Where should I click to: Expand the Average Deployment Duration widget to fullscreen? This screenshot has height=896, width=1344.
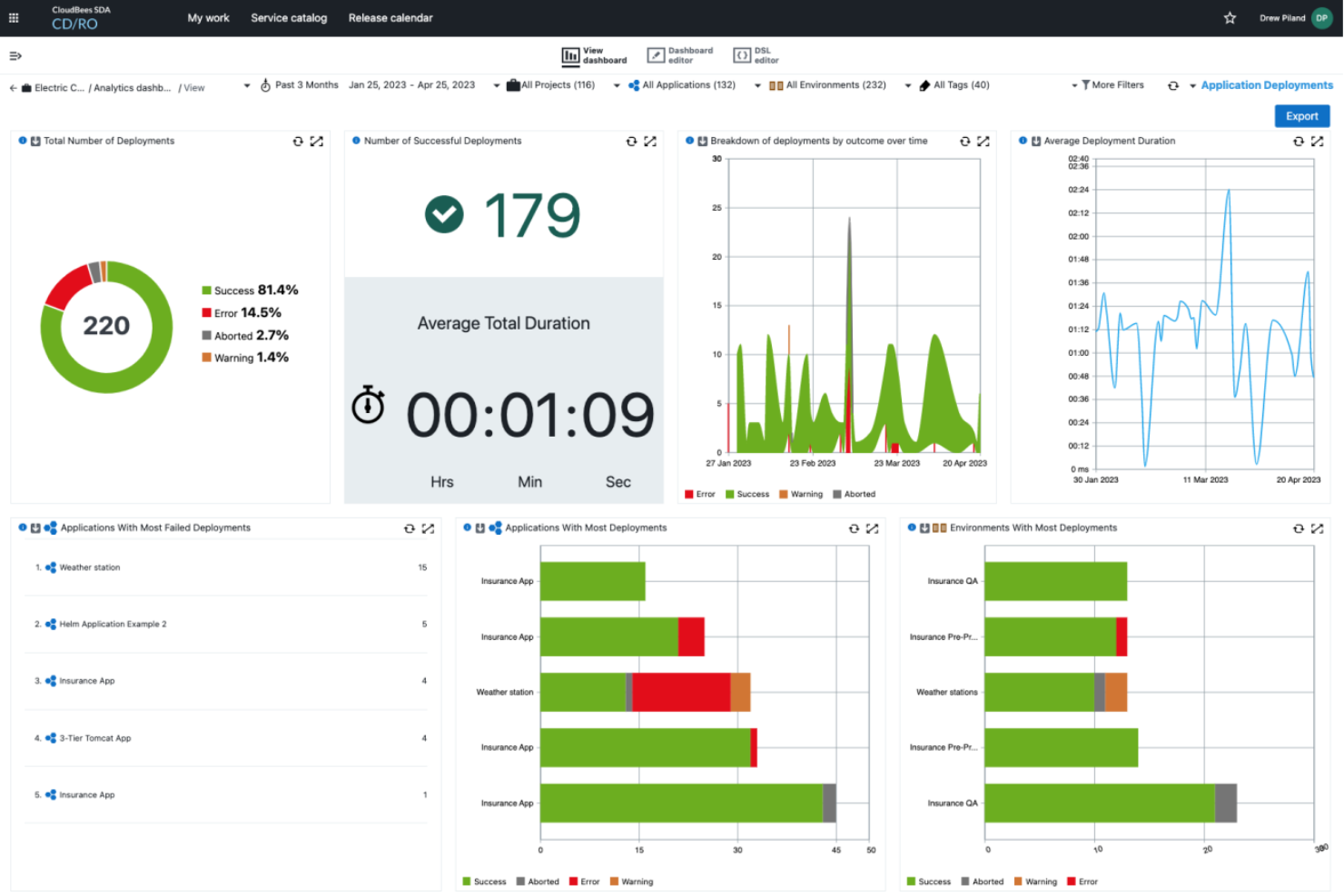[1319, 141]
